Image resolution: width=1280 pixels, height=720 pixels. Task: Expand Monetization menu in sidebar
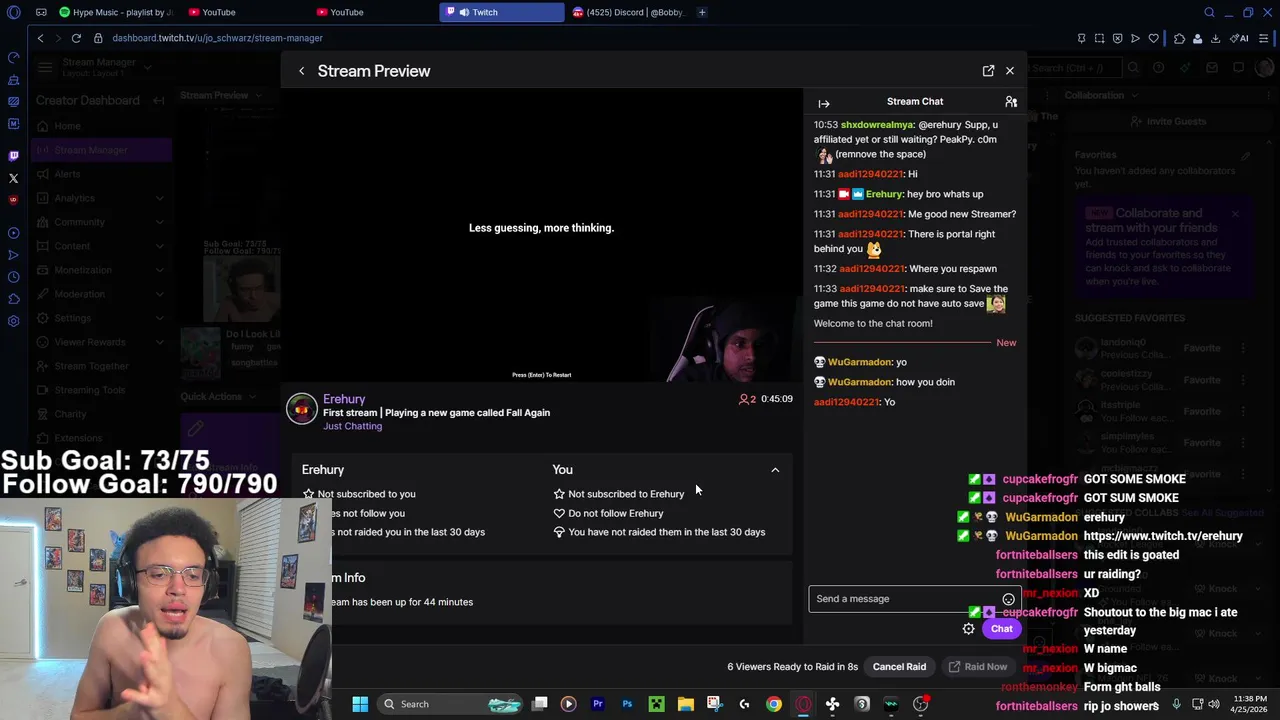(x=100, y=270)
